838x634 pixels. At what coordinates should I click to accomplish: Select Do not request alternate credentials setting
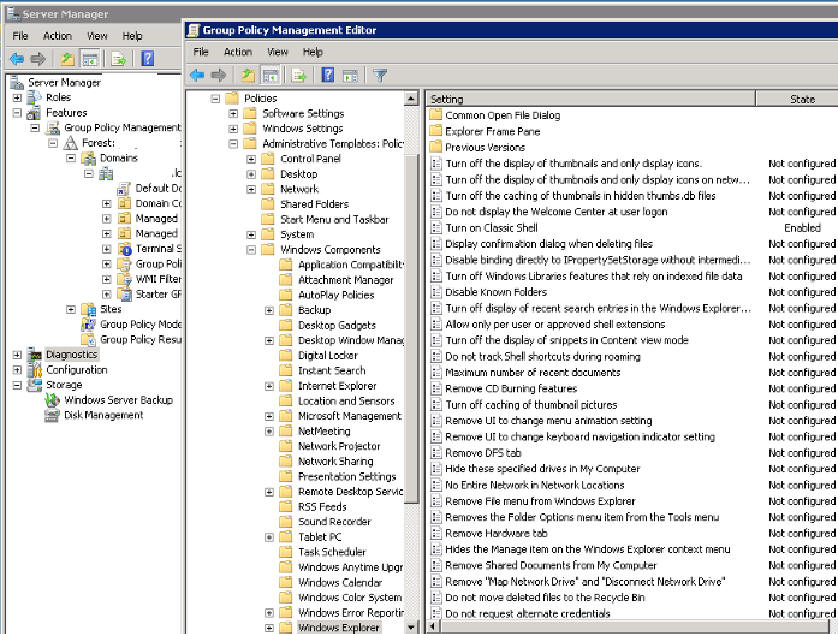[527, 614]
